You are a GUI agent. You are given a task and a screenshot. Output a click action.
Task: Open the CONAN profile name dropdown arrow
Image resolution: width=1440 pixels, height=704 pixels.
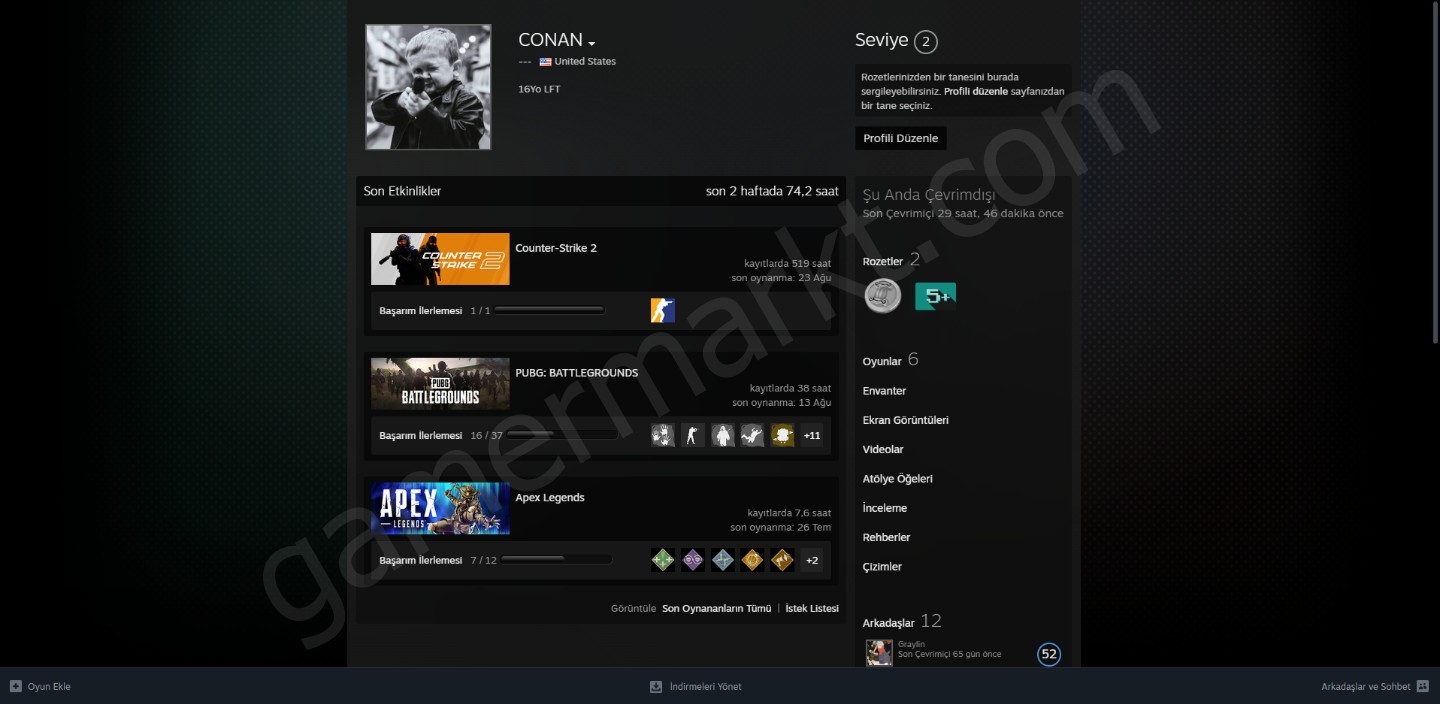pos(592,43)
